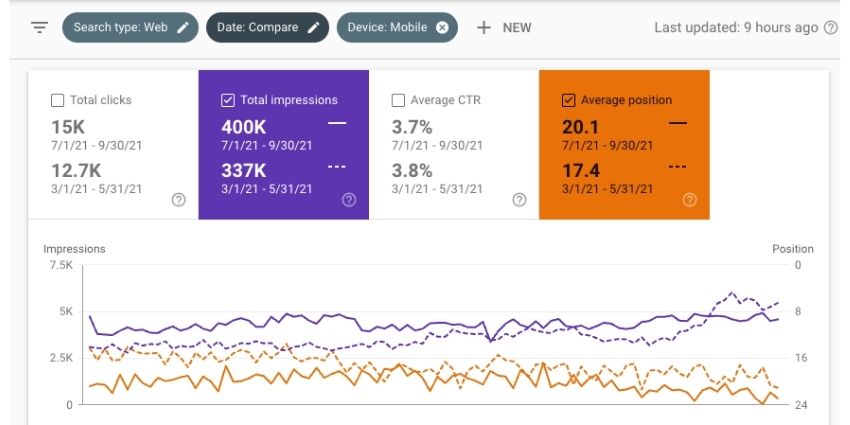Click 7/1/21 - 9/30/21 date in Total clicks card
This screenshot has width=850, height=425.
pyautogui.click(x=96, y=146)
